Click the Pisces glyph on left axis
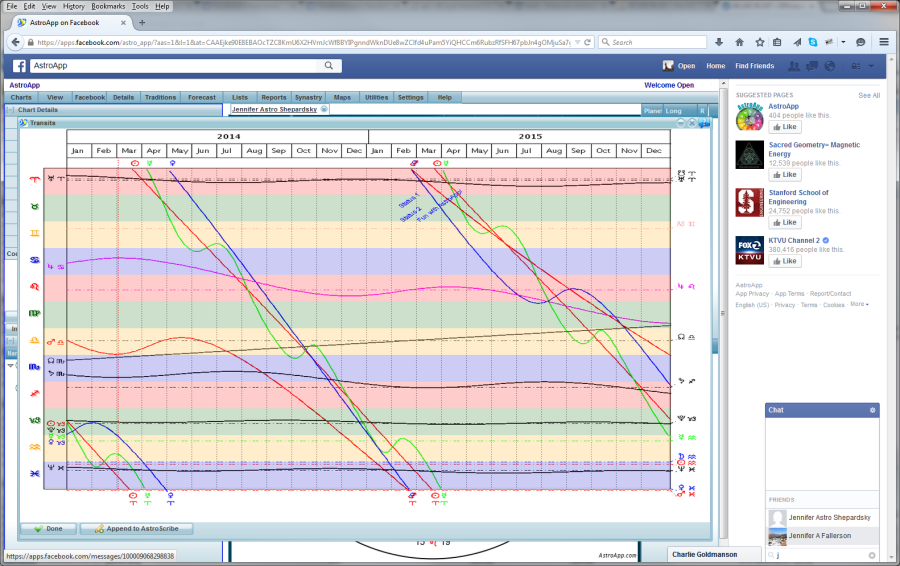Image resolution: width=900 pixels, height=566 pixels. point(36,471)
